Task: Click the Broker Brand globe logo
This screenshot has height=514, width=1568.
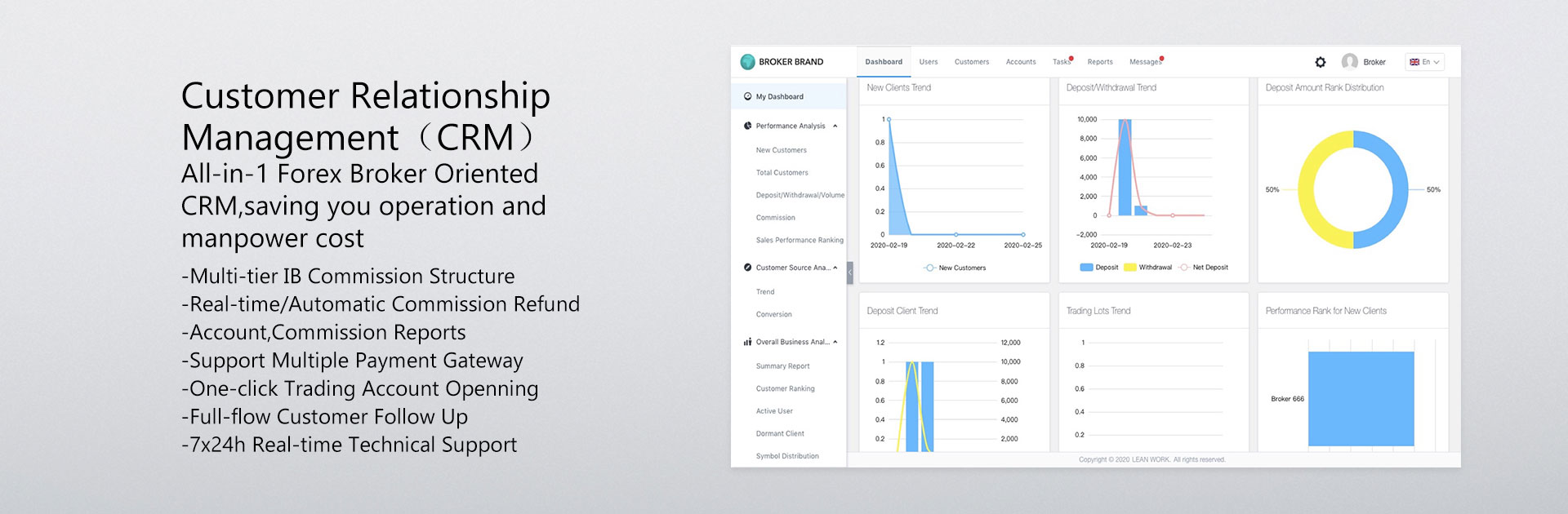Action: click(x=747, y=62)
